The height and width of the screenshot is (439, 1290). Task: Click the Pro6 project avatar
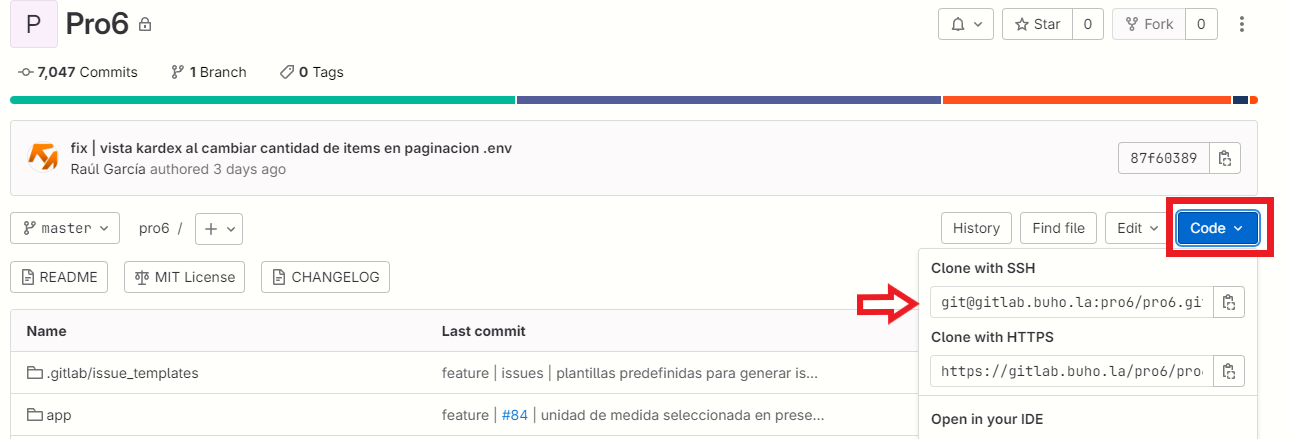click(x=34, y=24)
